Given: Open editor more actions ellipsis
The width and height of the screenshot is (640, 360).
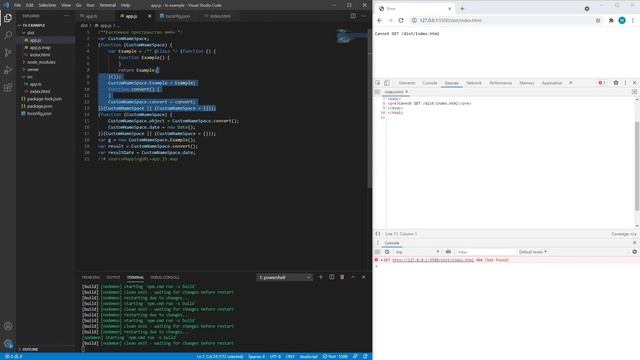Looking at the screenshot, I should point(364,16).
